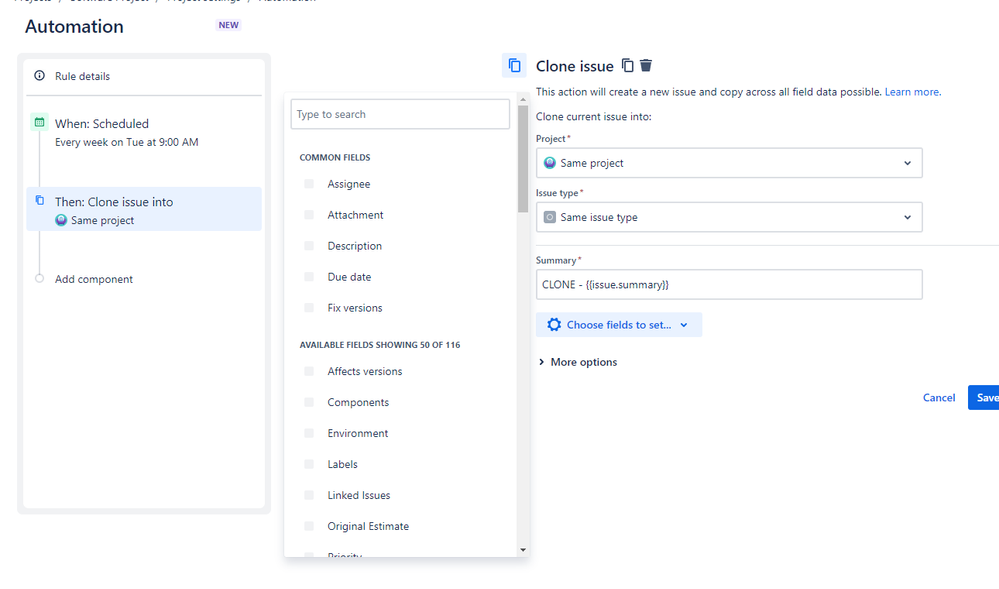
Task: Check the Due date field checkbox
Action: pos(309,277)
